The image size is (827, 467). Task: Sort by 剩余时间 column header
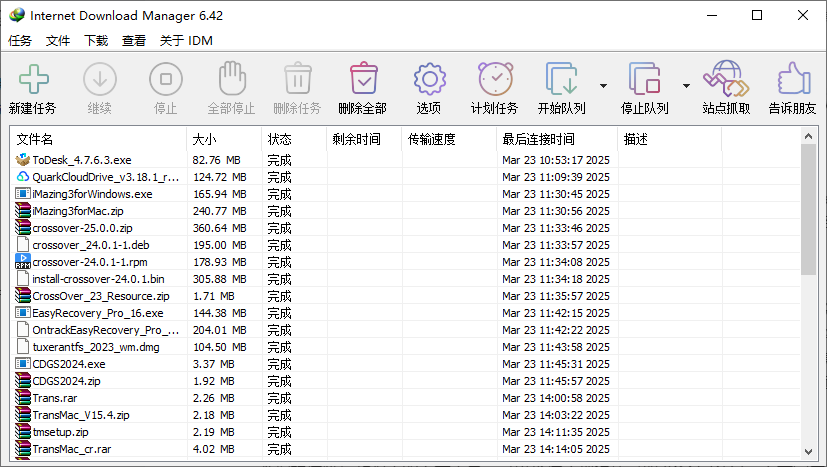pos(364,139)
